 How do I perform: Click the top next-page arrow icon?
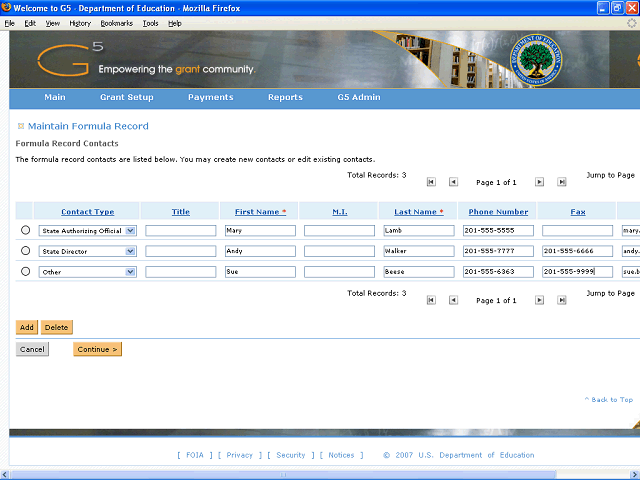point(539,182)
